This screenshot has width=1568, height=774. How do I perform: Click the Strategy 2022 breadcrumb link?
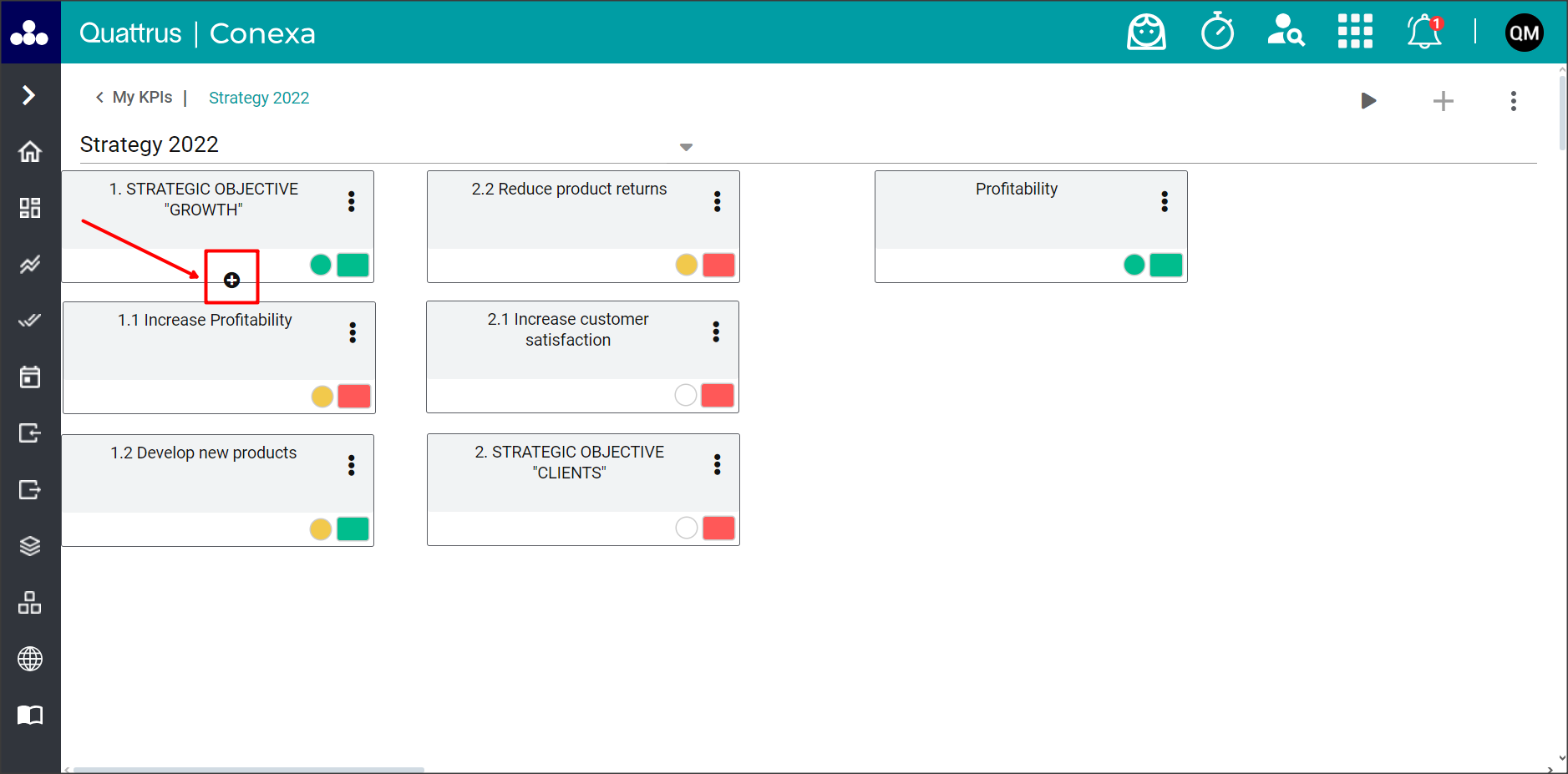(x=259, y=98)
